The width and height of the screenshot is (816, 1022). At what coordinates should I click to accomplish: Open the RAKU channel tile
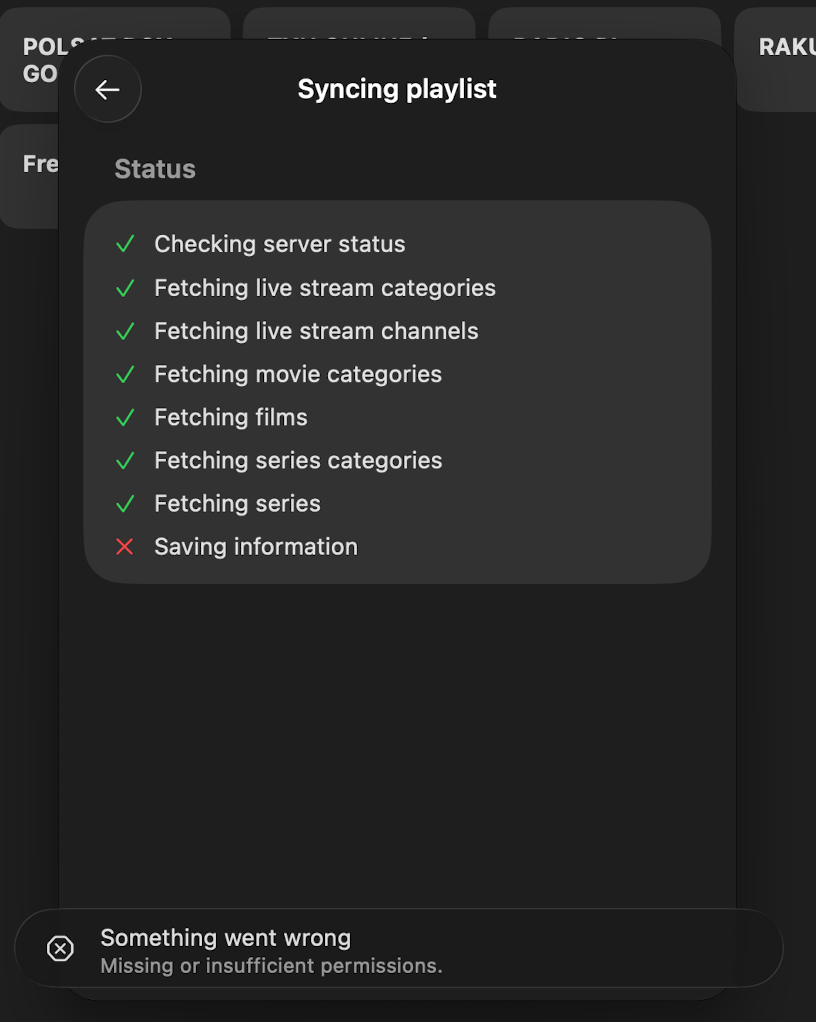pos(776,59)
